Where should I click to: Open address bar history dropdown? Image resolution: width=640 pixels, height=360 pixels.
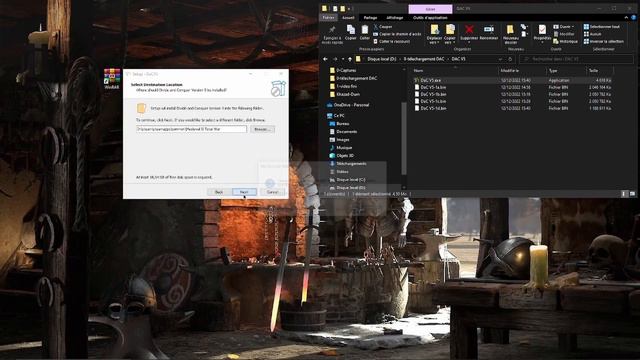(500, 59)
